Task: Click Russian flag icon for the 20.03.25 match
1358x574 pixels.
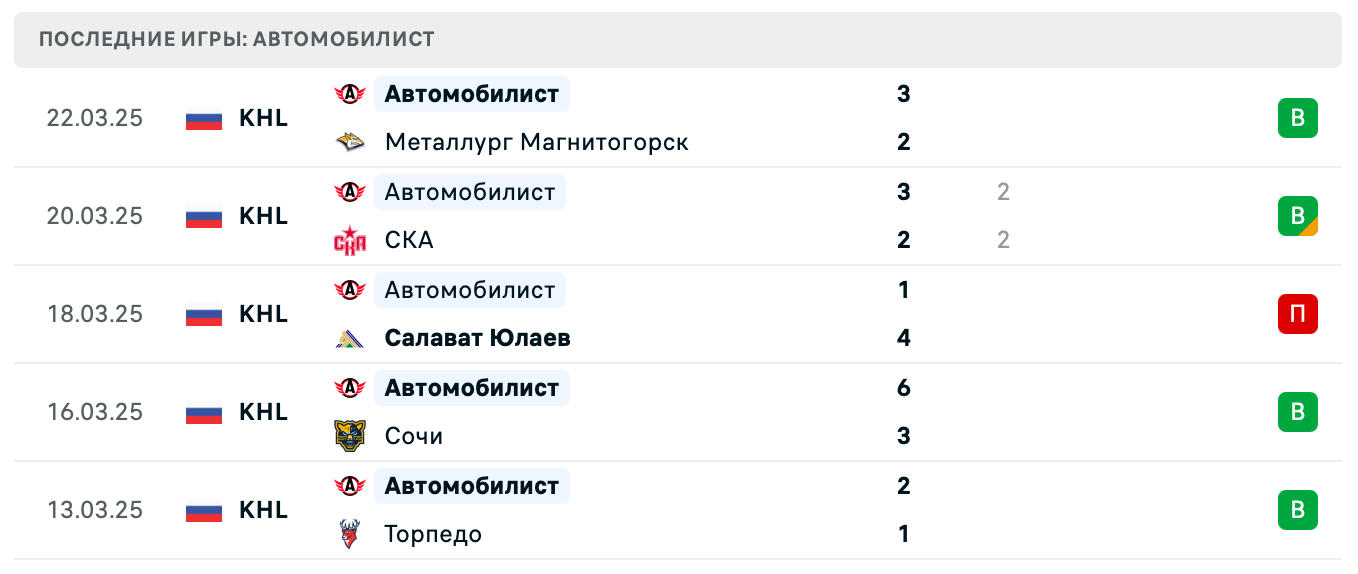Action: pos(203,216)
